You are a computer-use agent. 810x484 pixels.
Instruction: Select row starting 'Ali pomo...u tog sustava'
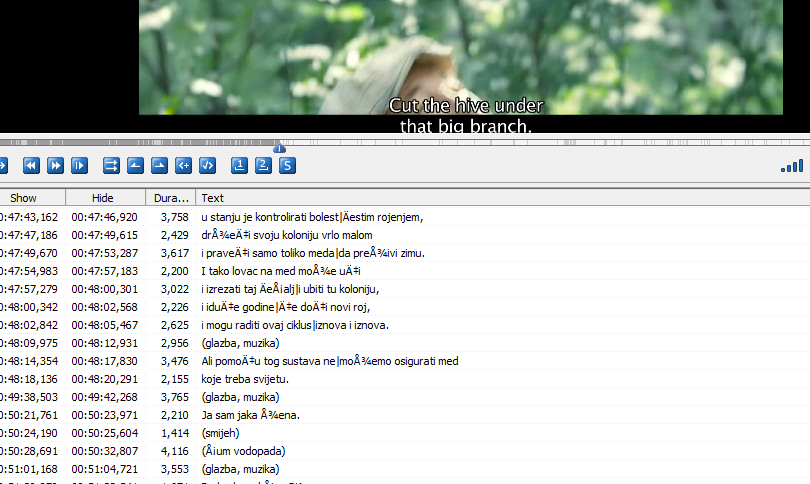coord(405,362)
